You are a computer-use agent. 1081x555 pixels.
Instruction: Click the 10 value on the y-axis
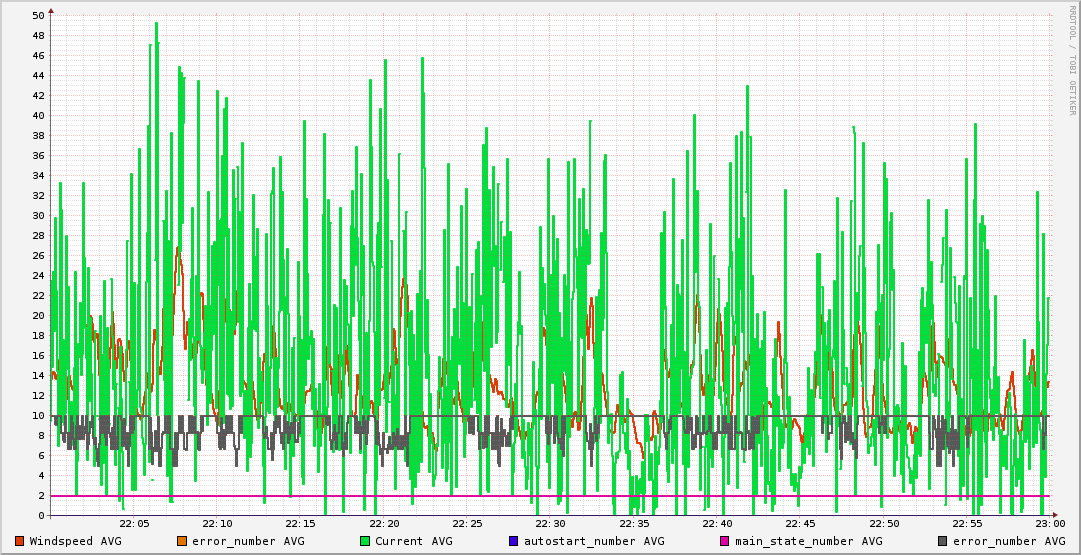pos(38,416)
